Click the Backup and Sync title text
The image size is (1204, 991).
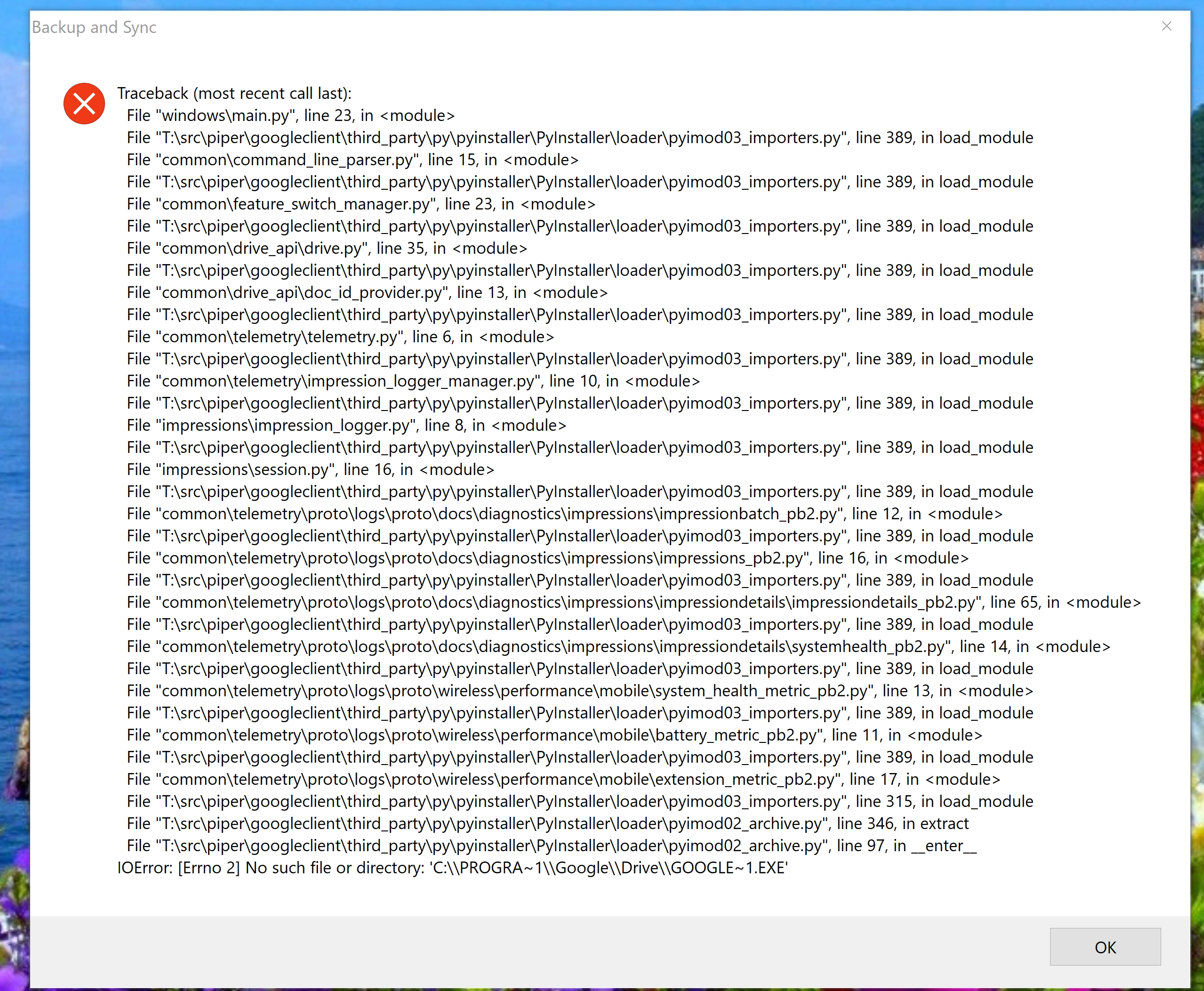point(94,27)
